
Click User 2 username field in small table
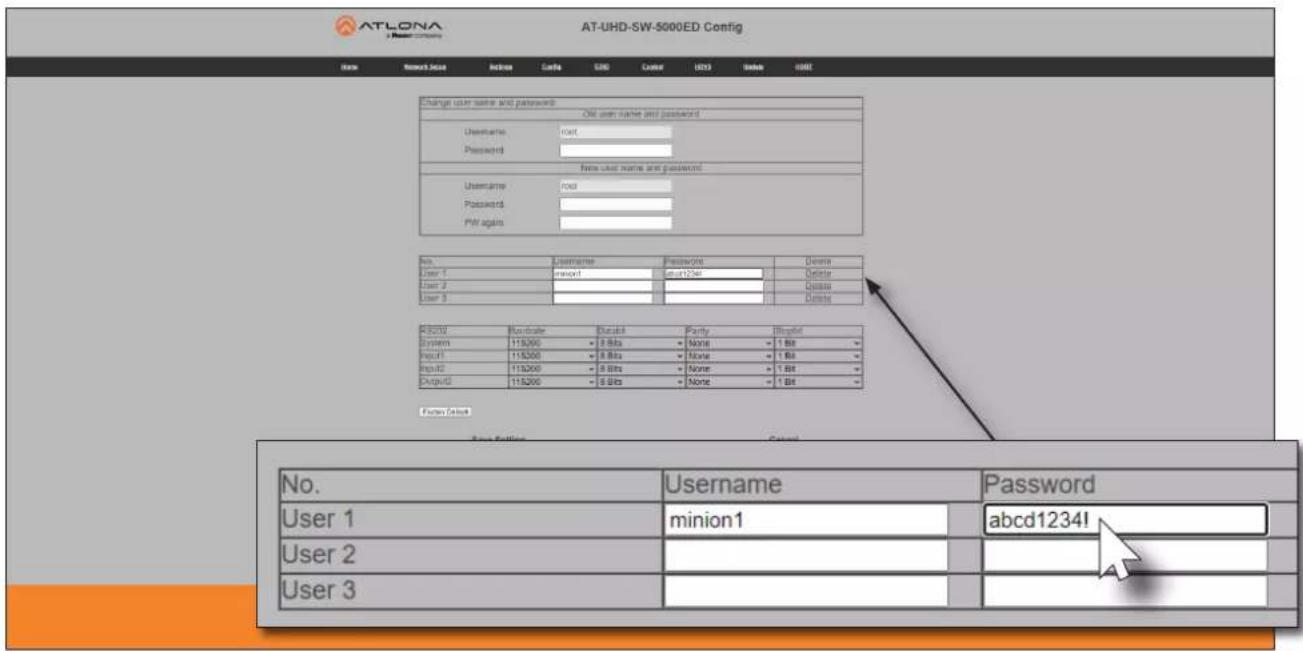point(602,285)
